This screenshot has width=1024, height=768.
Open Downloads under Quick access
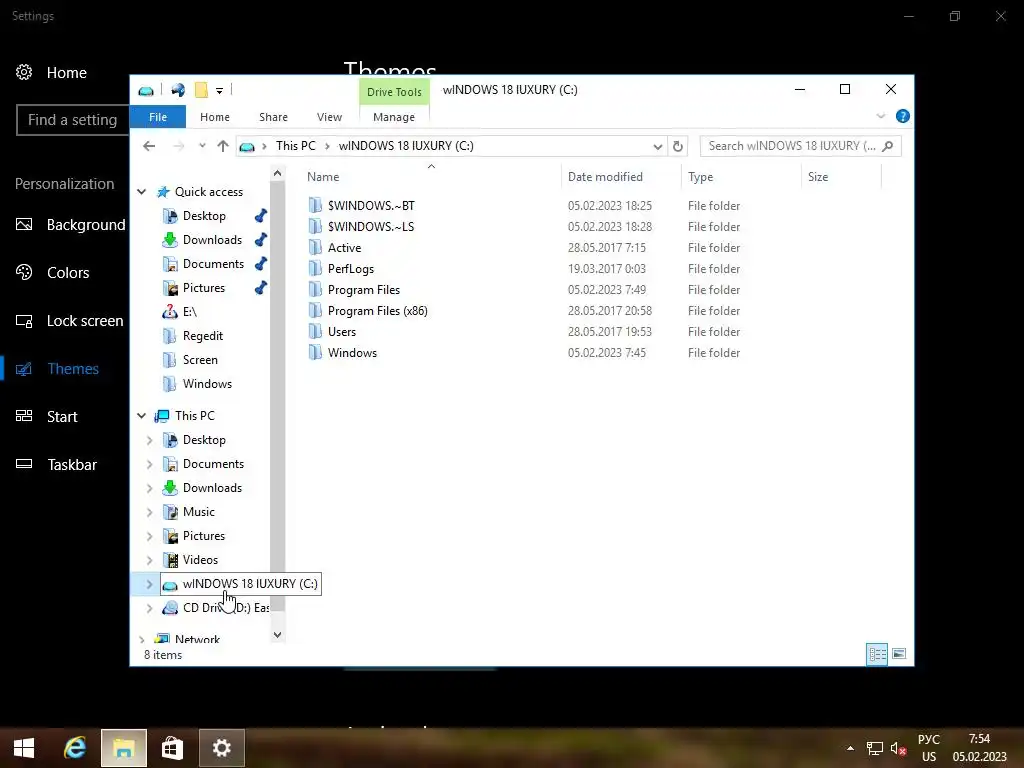click(x=212, y=240)
